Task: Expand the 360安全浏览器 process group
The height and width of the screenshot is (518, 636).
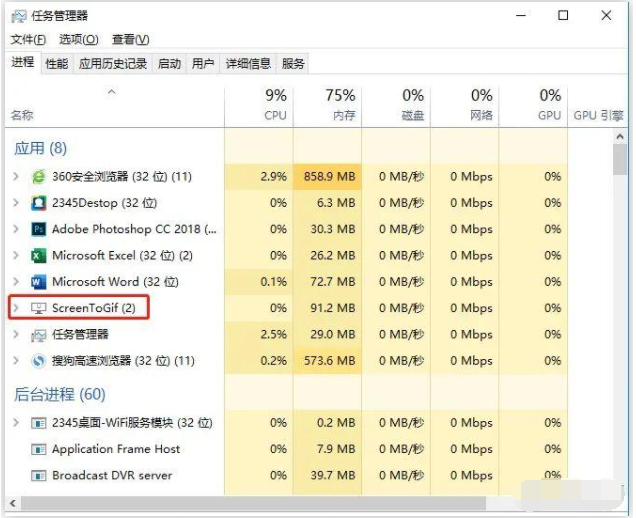Action: 16,177
